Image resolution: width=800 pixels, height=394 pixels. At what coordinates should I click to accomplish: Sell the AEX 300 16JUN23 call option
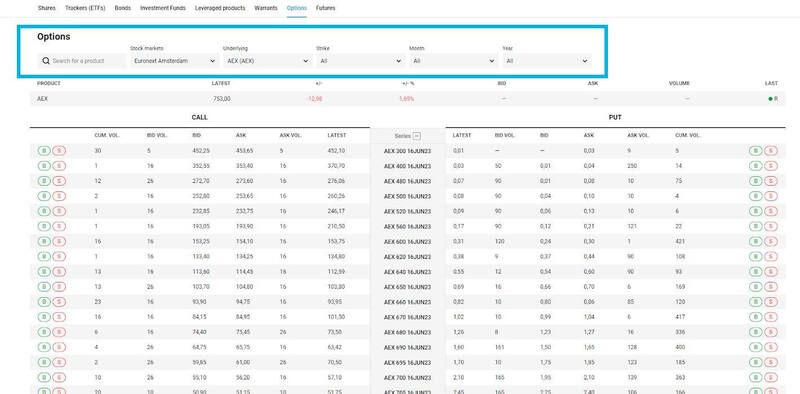[x=59, y=151]
